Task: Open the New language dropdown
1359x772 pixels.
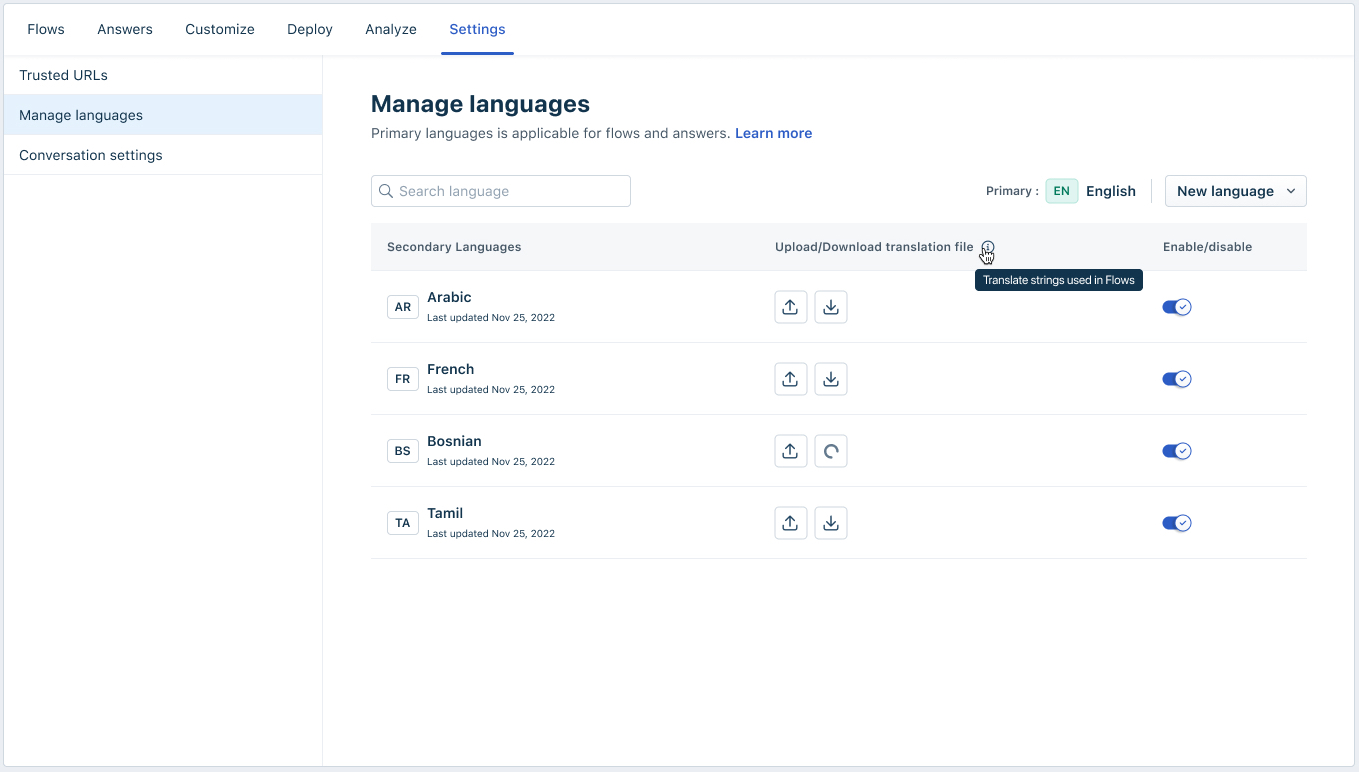Action: (x=1235, y=191)
